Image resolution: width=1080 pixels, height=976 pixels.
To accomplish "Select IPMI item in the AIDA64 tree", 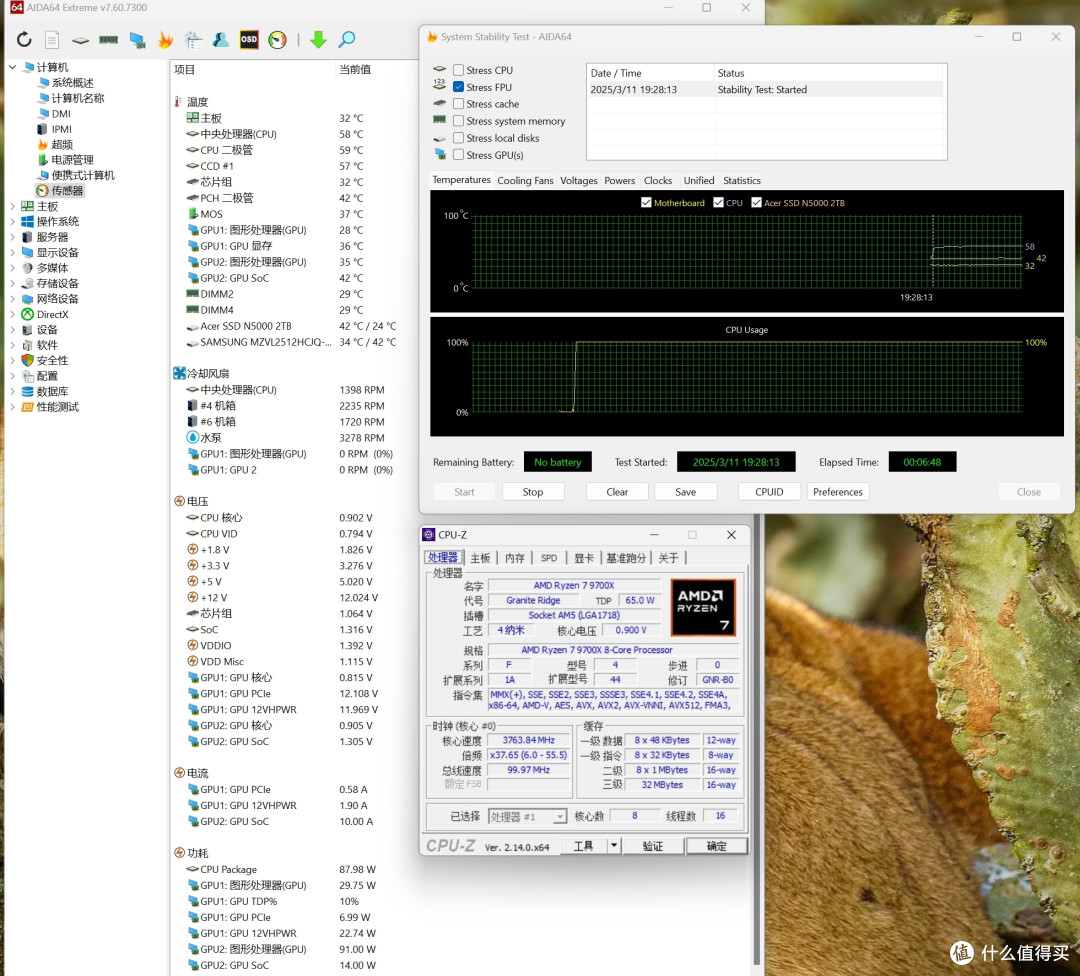I will click(x=54, y=129).
